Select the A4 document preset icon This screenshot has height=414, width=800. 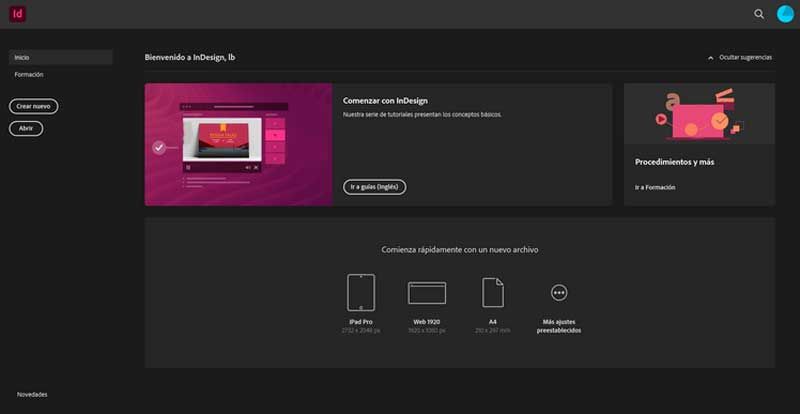tap(493, 293)
